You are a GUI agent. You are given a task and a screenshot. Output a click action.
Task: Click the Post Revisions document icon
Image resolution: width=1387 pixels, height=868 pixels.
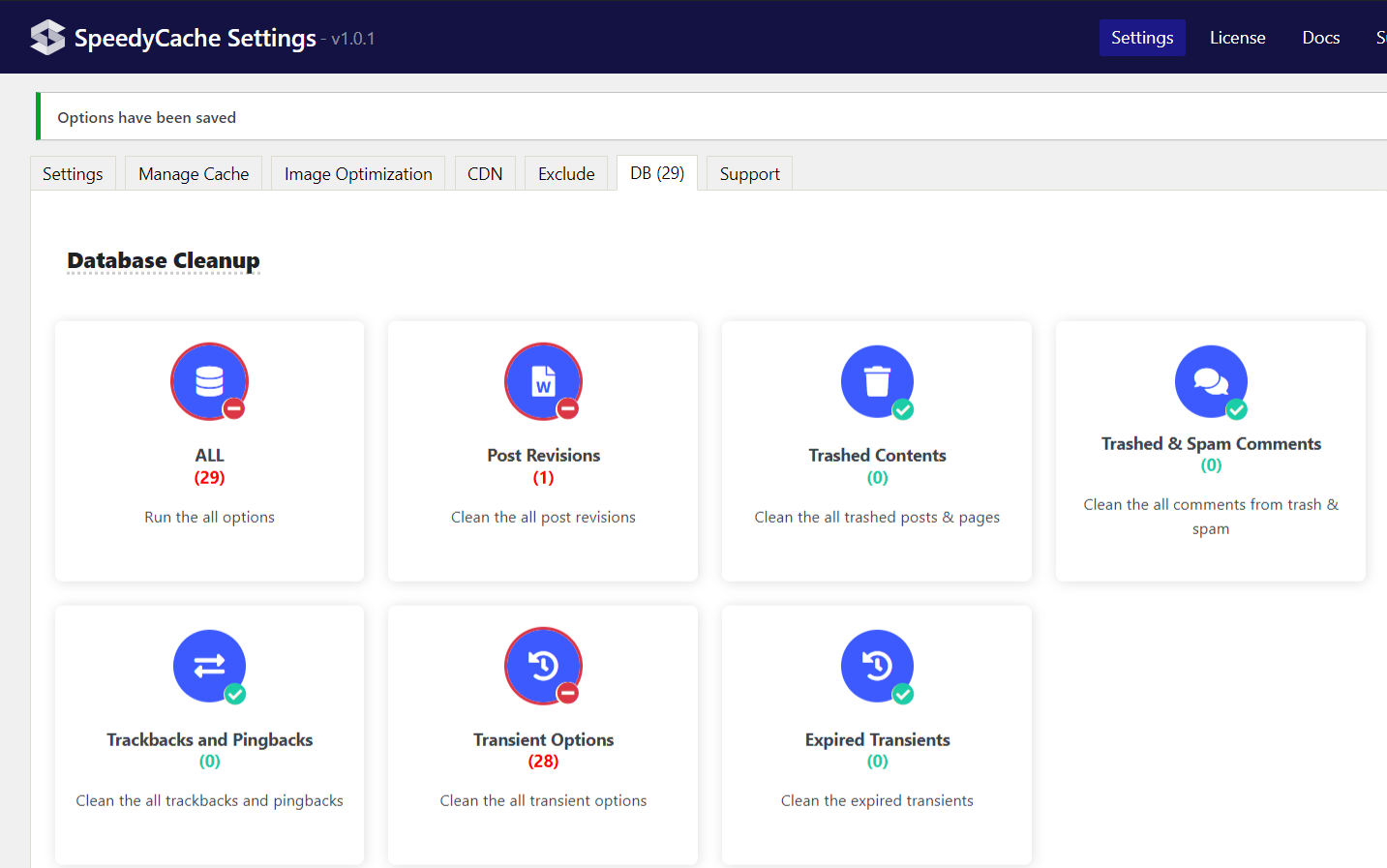(x=543, y=381)
